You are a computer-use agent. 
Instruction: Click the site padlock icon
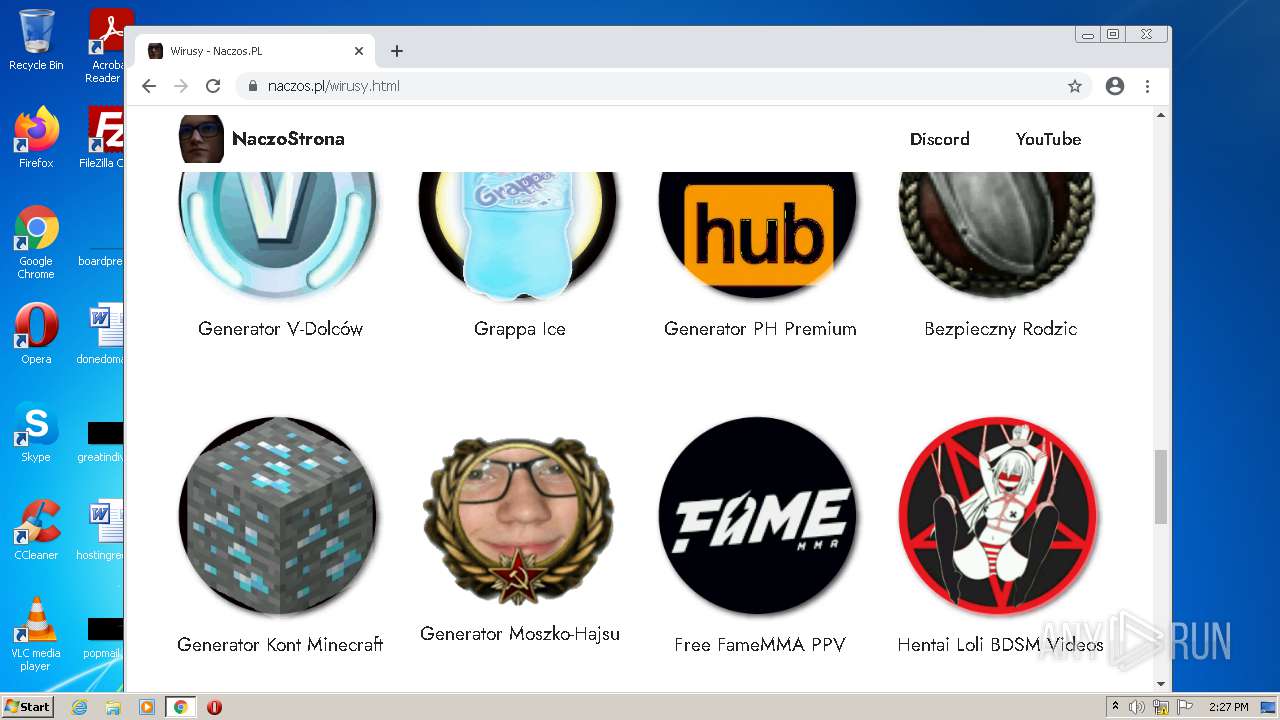253,86
